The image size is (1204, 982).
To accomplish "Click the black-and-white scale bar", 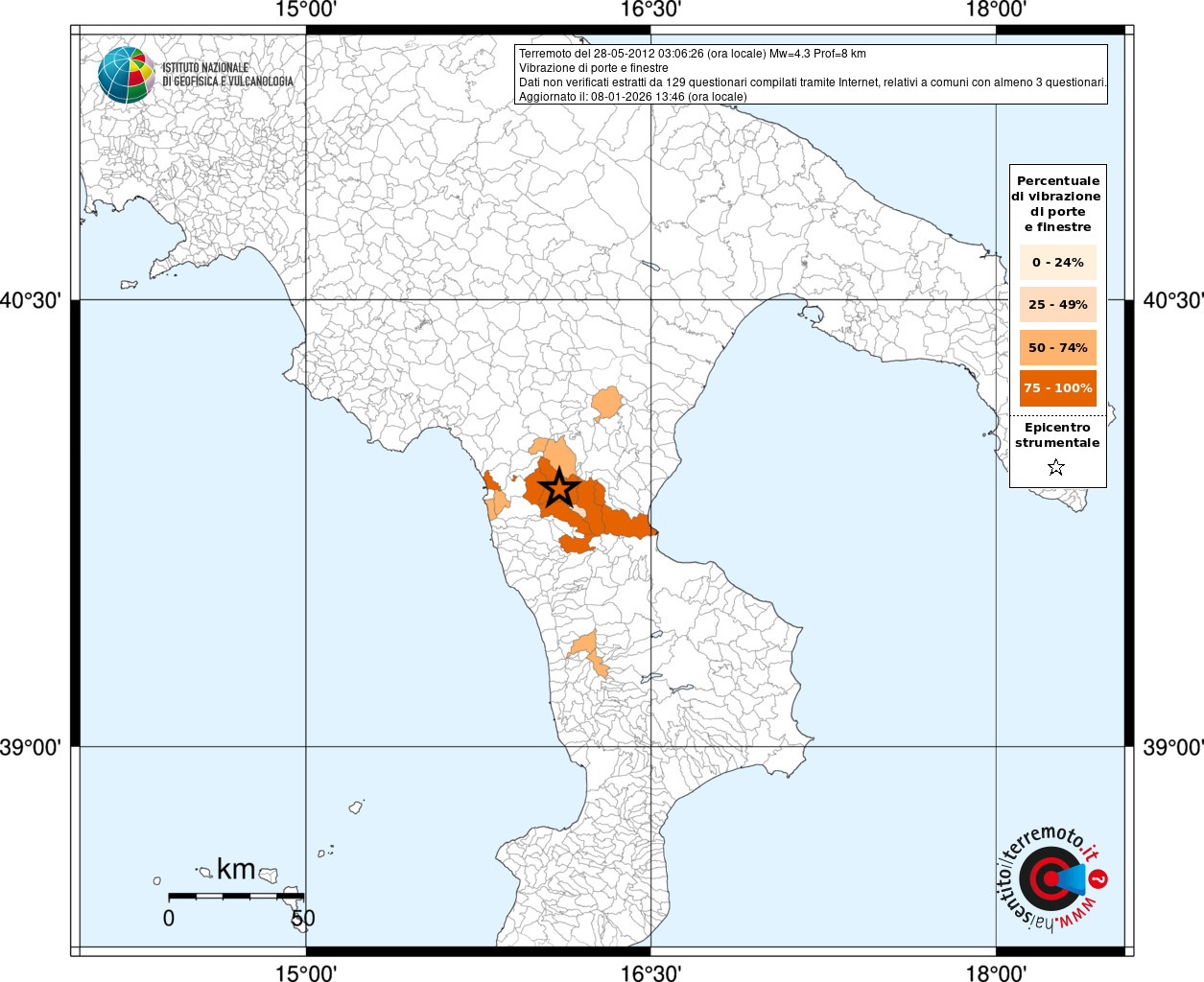I will pyautogui.click(x=236, y=896).
